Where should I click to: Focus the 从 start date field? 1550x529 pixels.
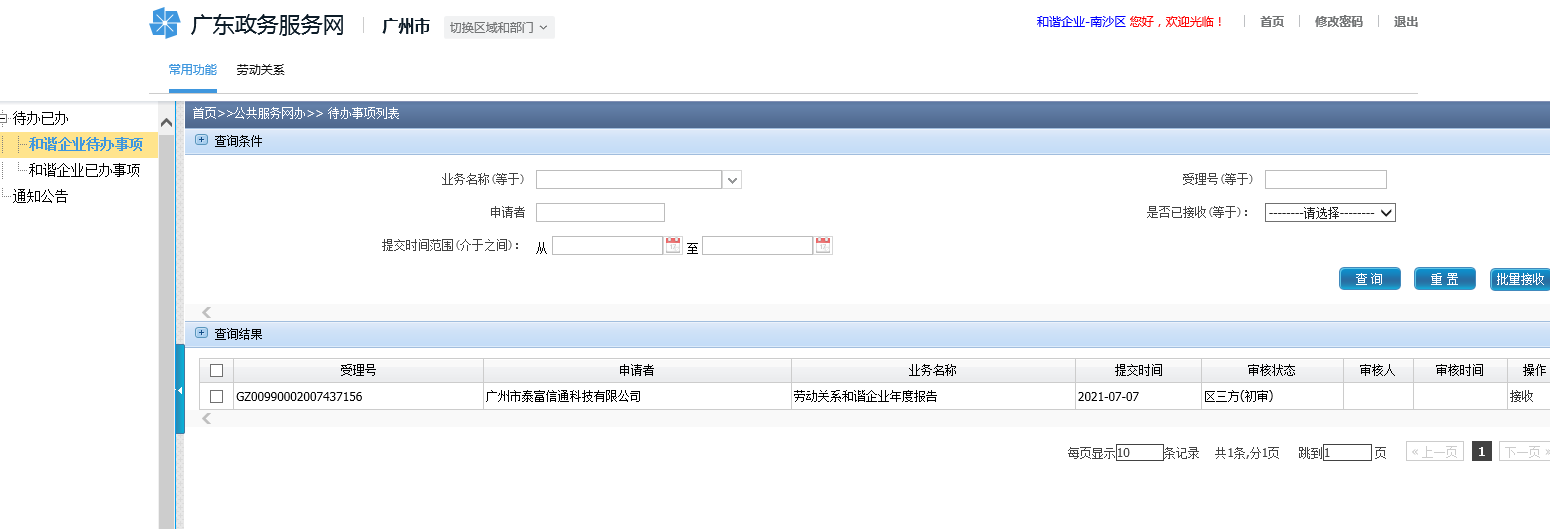pos(608,246)
